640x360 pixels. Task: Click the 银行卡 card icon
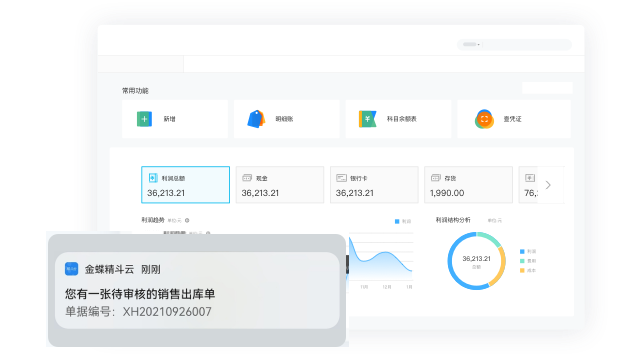click(x=341, y=178)
